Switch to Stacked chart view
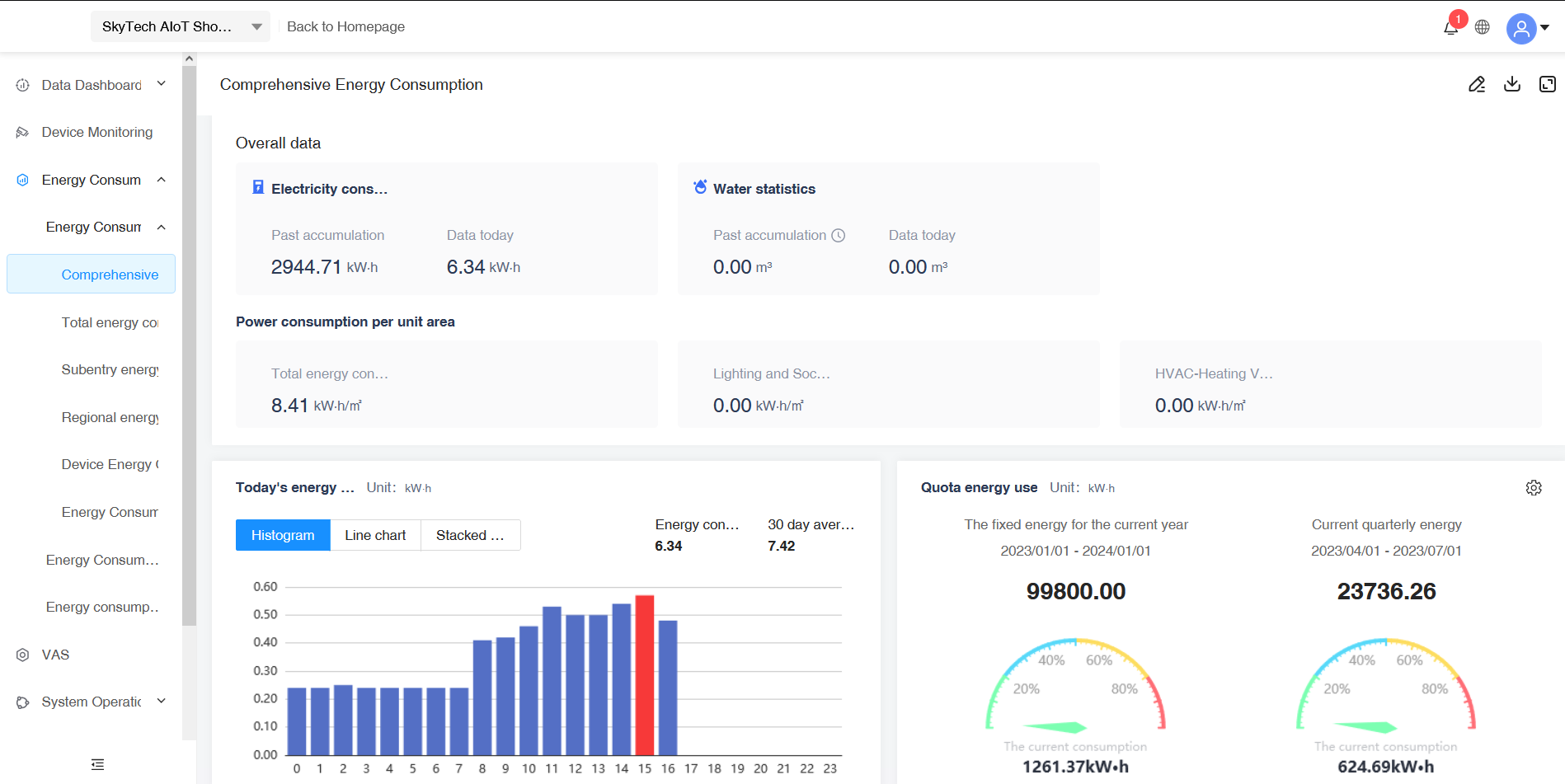1565x784 pixels. click(470, 535)
